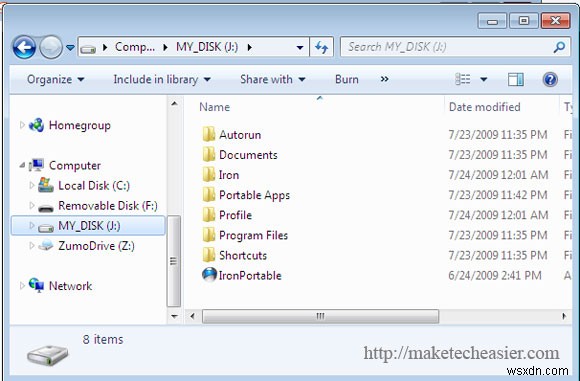Open the Organize menu
The width and height of the screenshot is (580, 381).
click(x=55, y=79)
